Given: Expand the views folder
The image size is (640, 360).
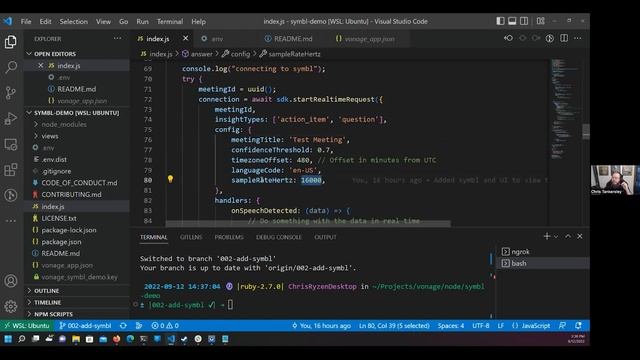Looking at the screenshot, I should [77, 136].
